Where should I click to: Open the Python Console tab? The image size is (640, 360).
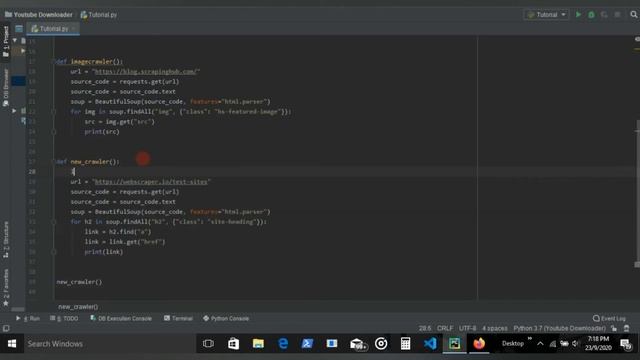click(x=226, y=318)
